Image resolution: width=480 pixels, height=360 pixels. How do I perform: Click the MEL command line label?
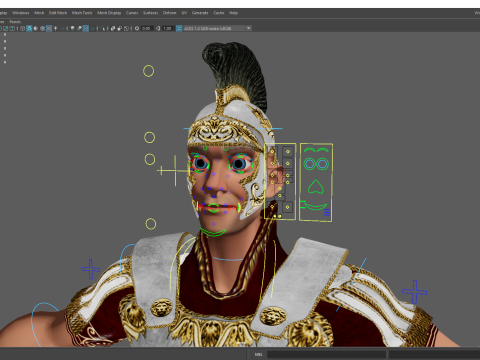tap(258, 354)
